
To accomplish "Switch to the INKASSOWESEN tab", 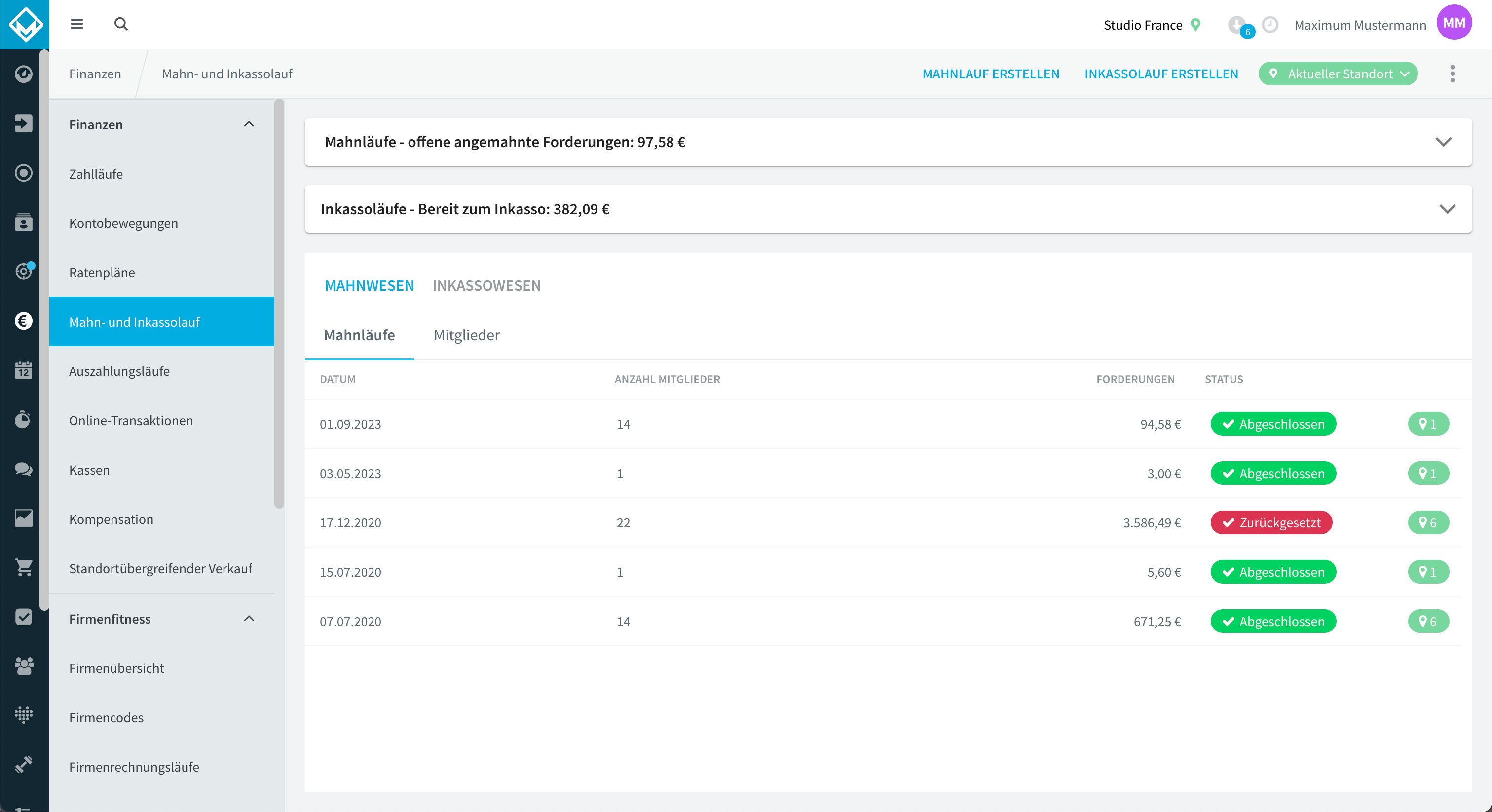I will tap(486, 286).
